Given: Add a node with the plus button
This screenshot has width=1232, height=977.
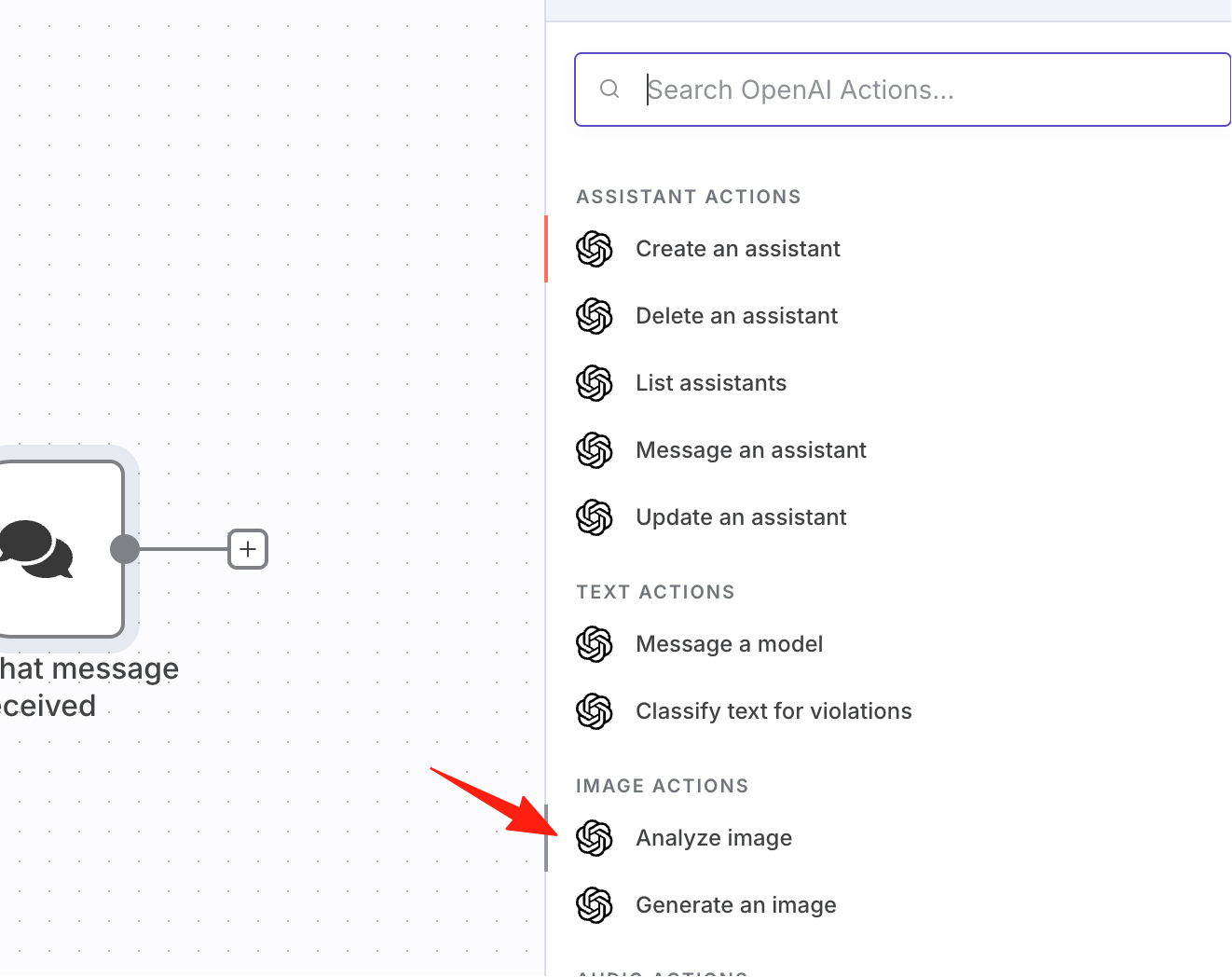Looking at the screenshot, I should [x=248, y=549].
